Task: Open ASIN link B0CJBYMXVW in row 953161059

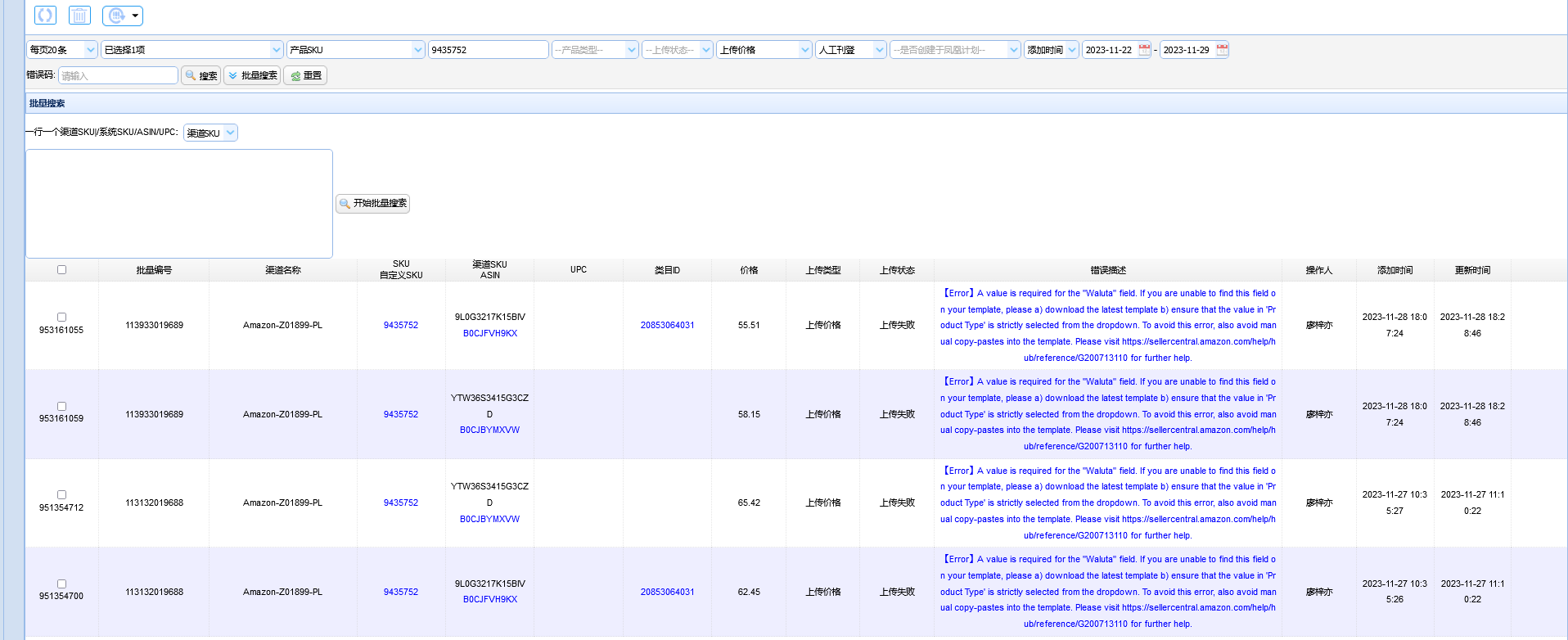Action: click(489, 430)
